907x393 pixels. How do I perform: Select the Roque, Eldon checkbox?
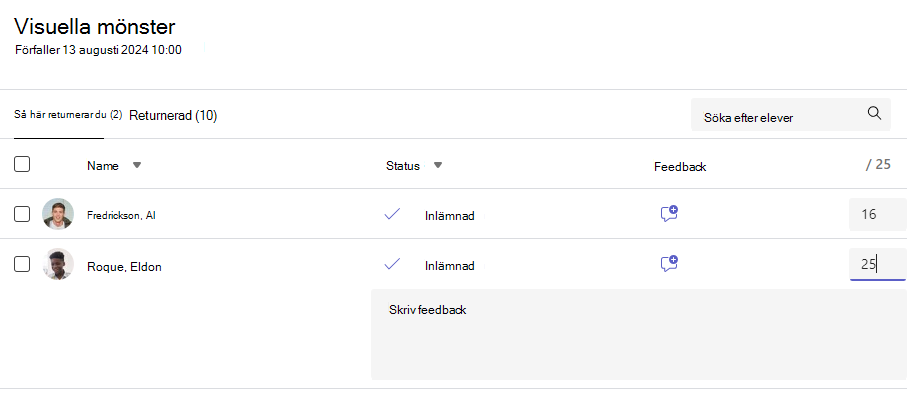tap(22, 265)
